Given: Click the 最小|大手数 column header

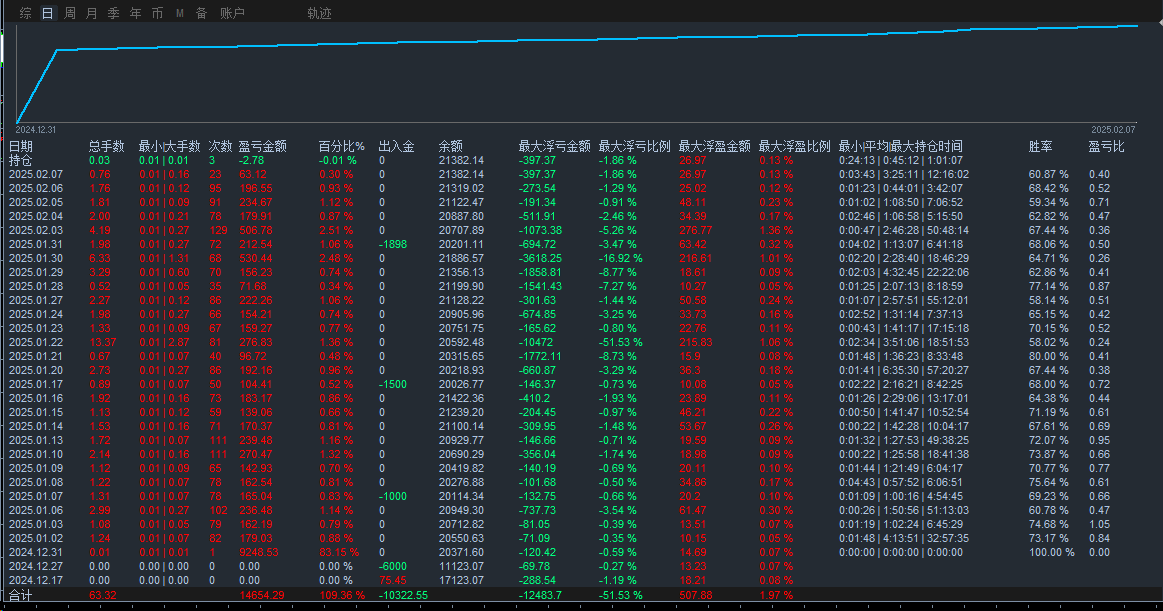Looking at the screenshot, I should coord(169,146).
